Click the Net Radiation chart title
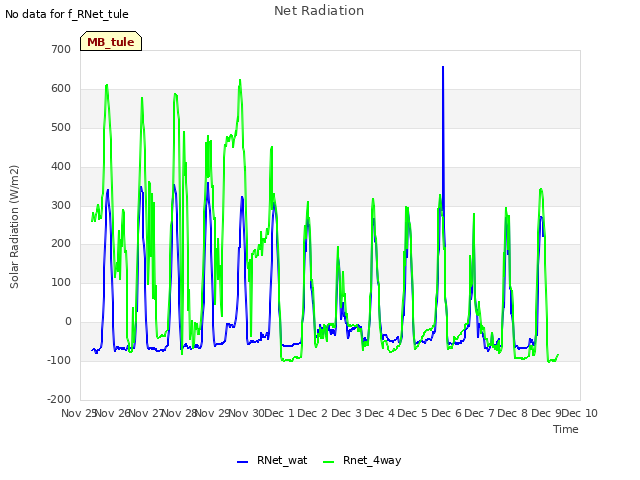 [x=319, y=11]
